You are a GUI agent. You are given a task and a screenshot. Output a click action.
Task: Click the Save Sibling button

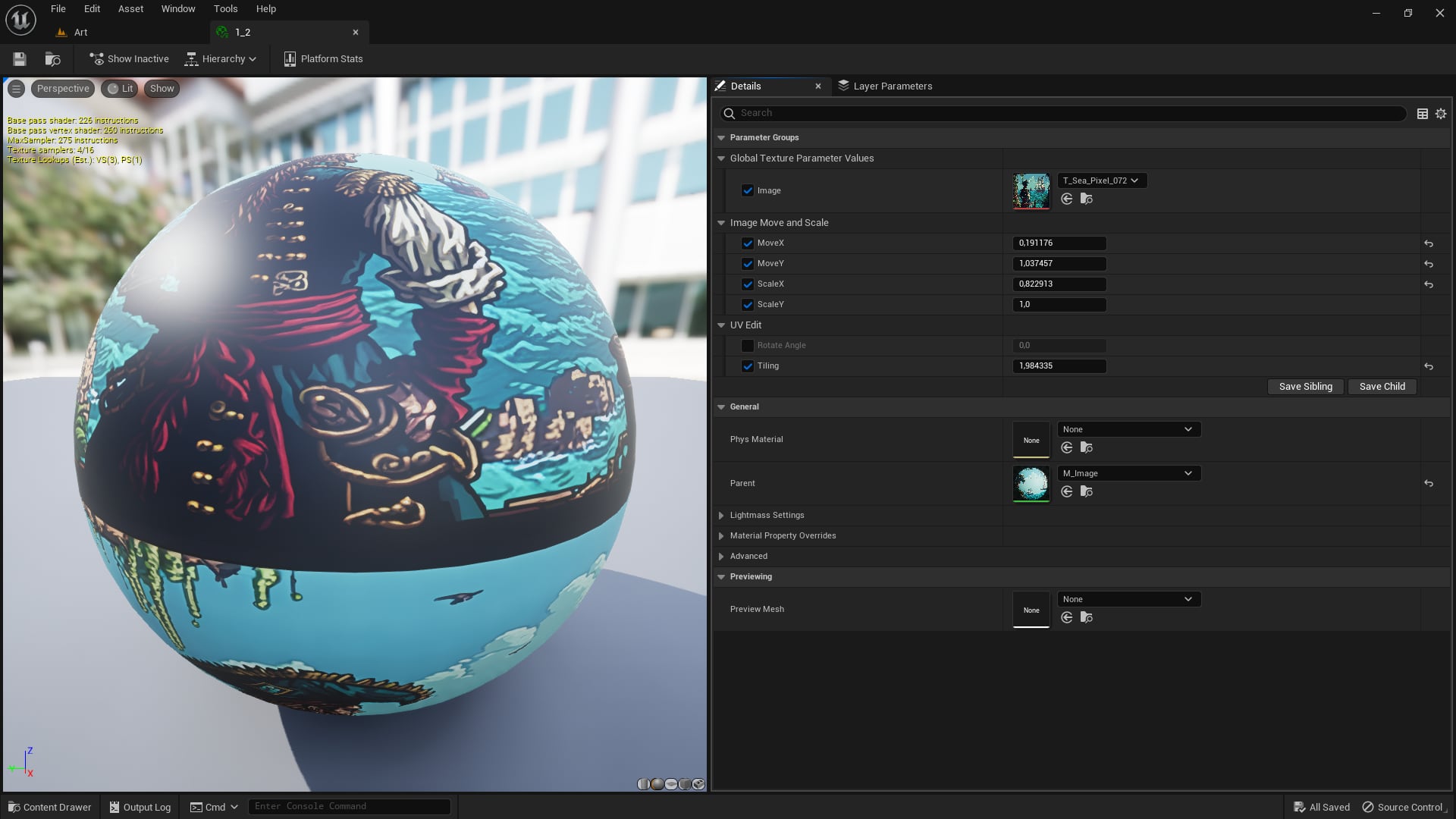coord(1305,387)
